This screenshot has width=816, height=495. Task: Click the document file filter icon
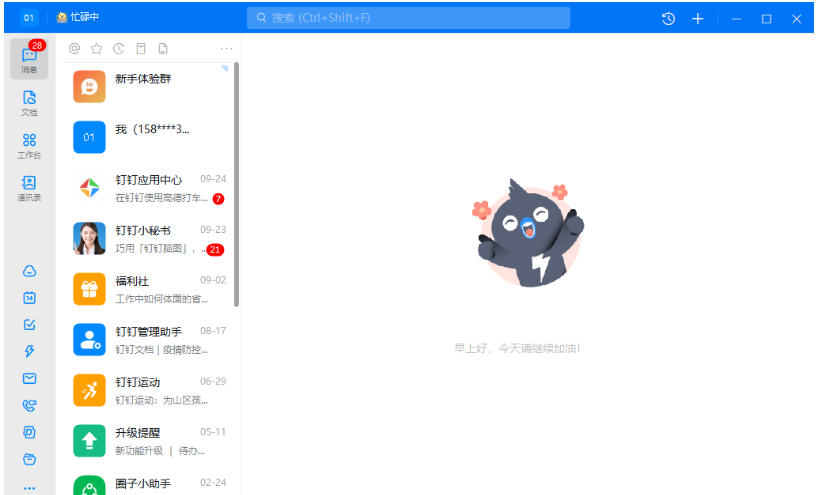point(163,48)
